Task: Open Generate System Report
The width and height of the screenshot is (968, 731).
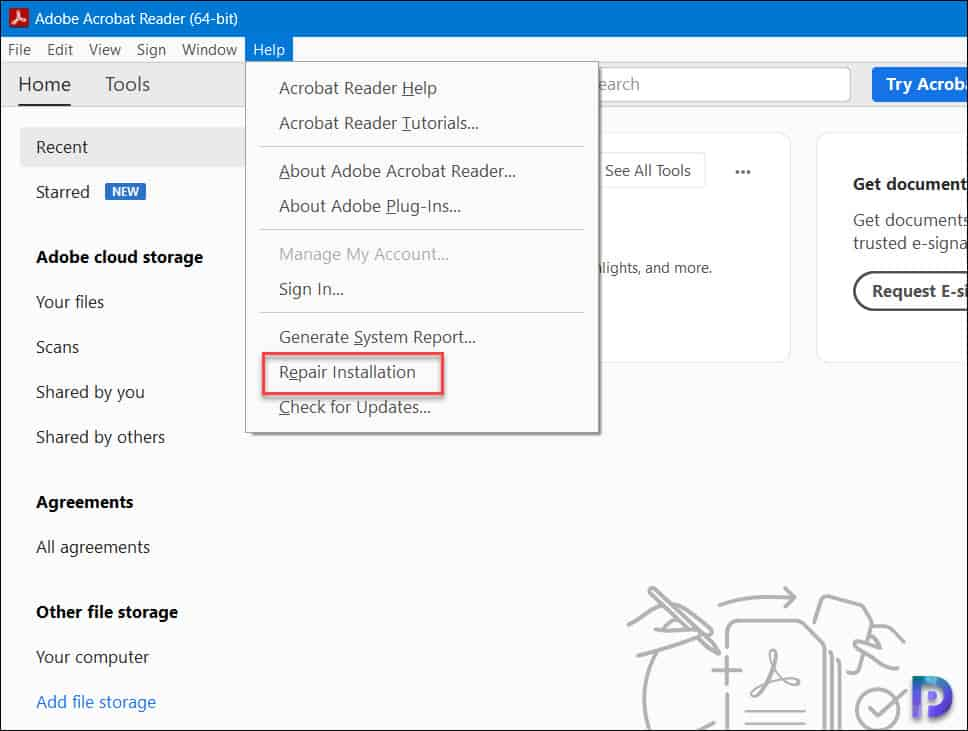Action: (x=377, y=337)
